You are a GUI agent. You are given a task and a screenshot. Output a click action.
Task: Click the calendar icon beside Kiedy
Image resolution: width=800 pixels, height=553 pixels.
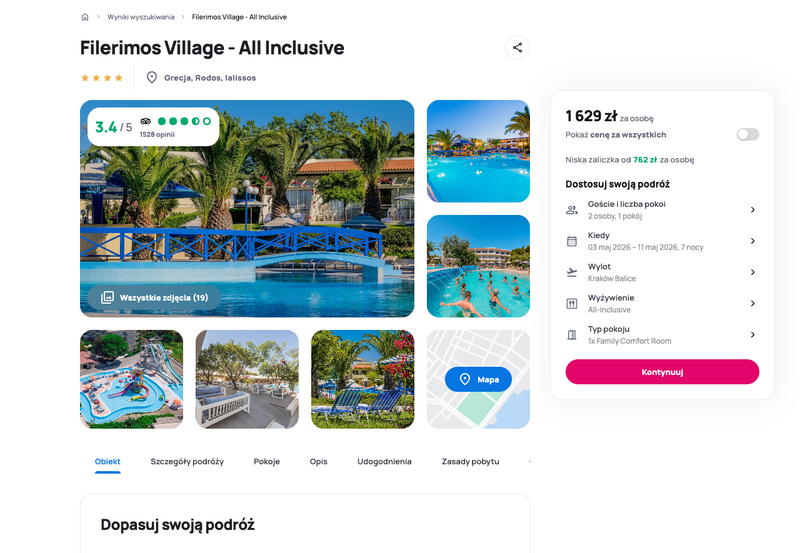tap(572, 241)
